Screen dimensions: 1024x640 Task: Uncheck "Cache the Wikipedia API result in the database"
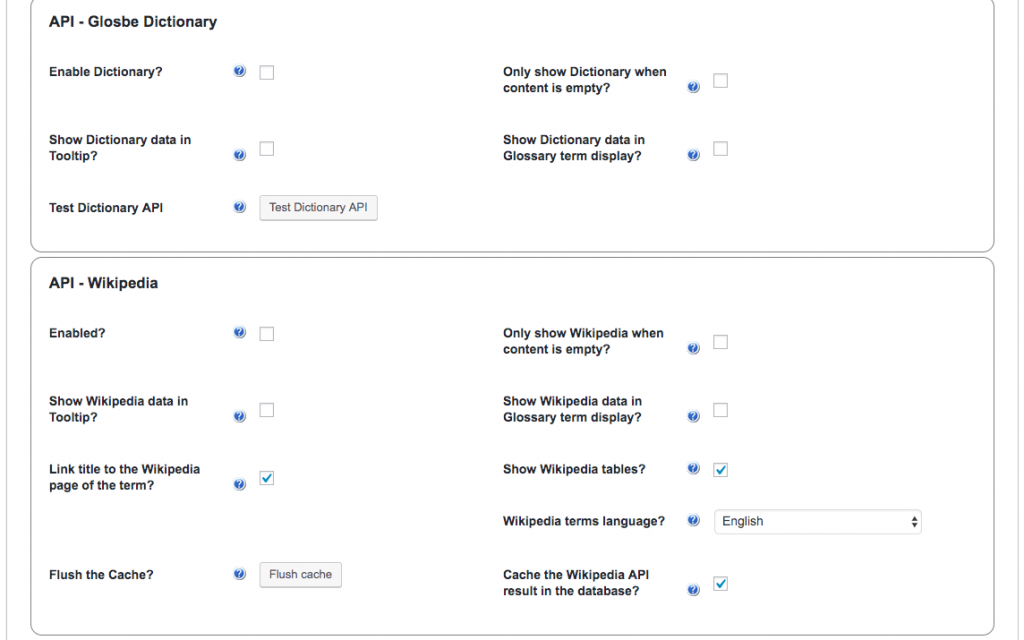click(720, 583)
